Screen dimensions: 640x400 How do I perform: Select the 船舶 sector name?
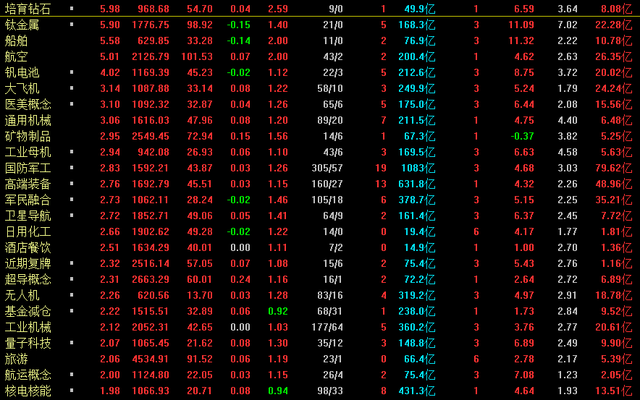click(x=16, y=41)
